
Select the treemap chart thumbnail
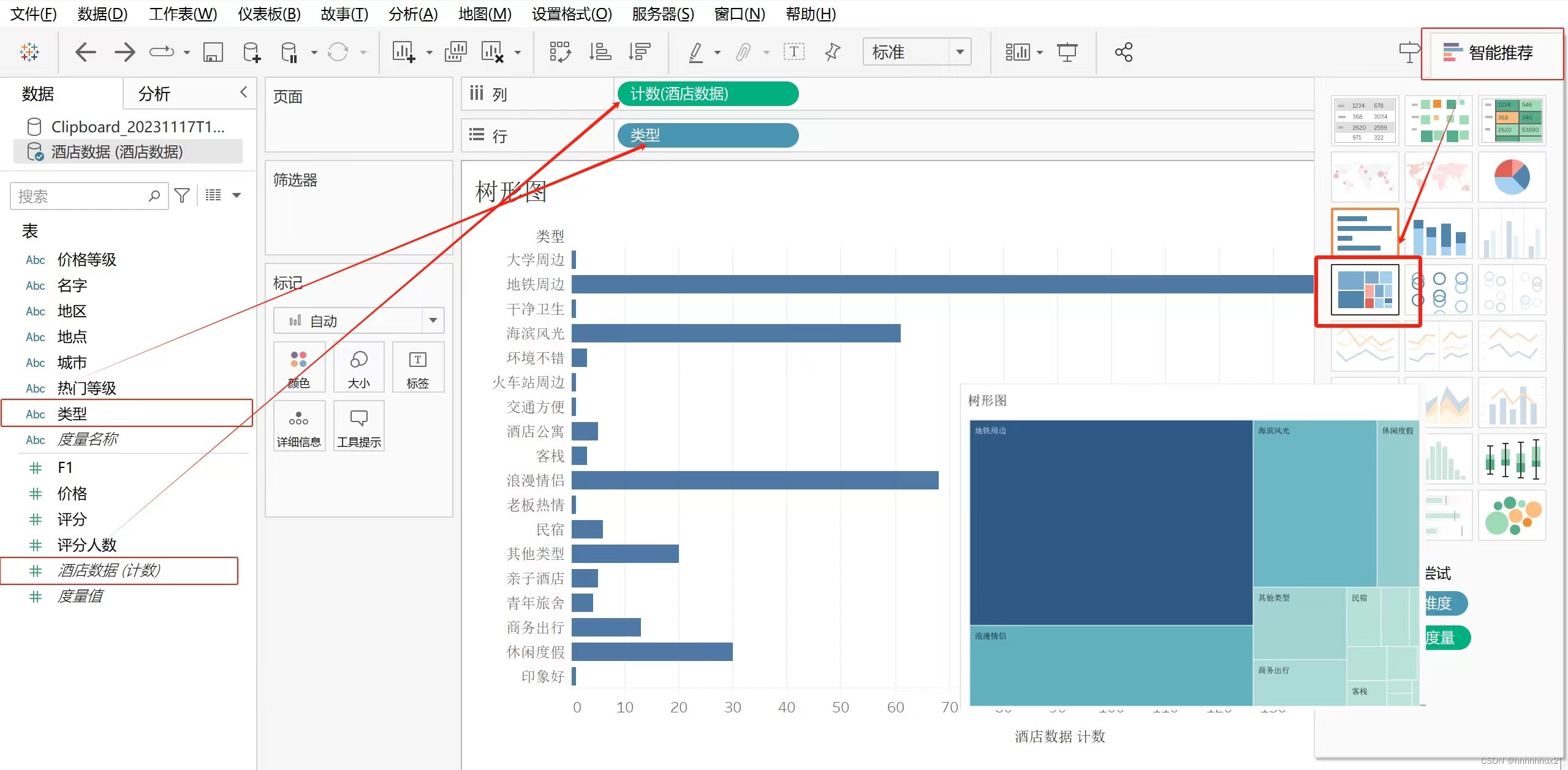click(x=1365, y=290)
